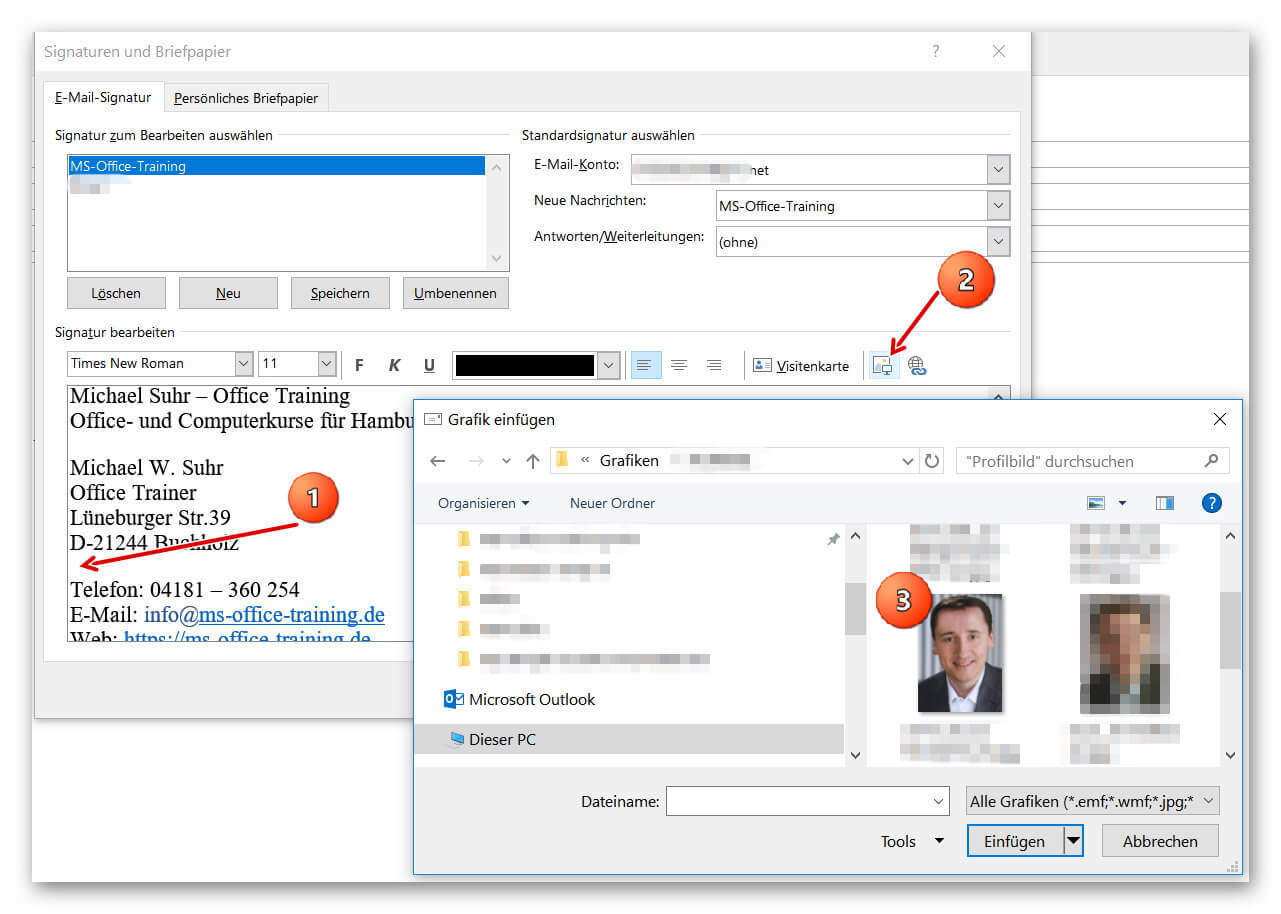Align signature text right
1281x914 pixels.
click(x=714, y=365)
